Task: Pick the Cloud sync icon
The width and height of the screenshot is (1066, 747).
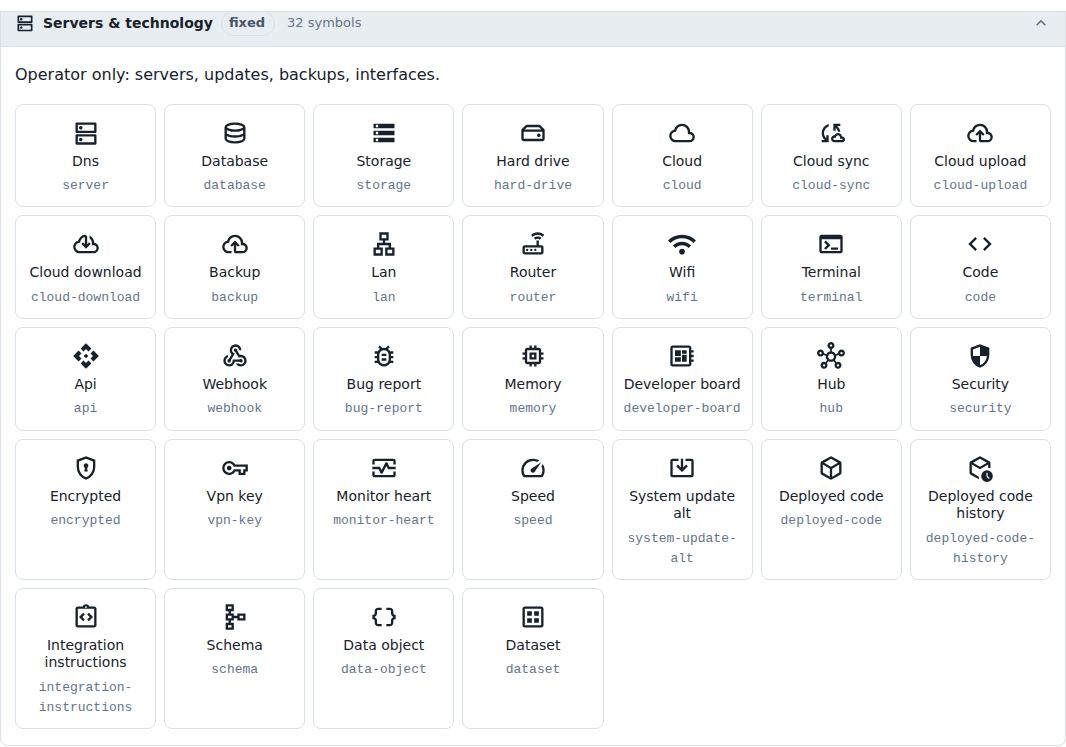Action: [831, 133]
